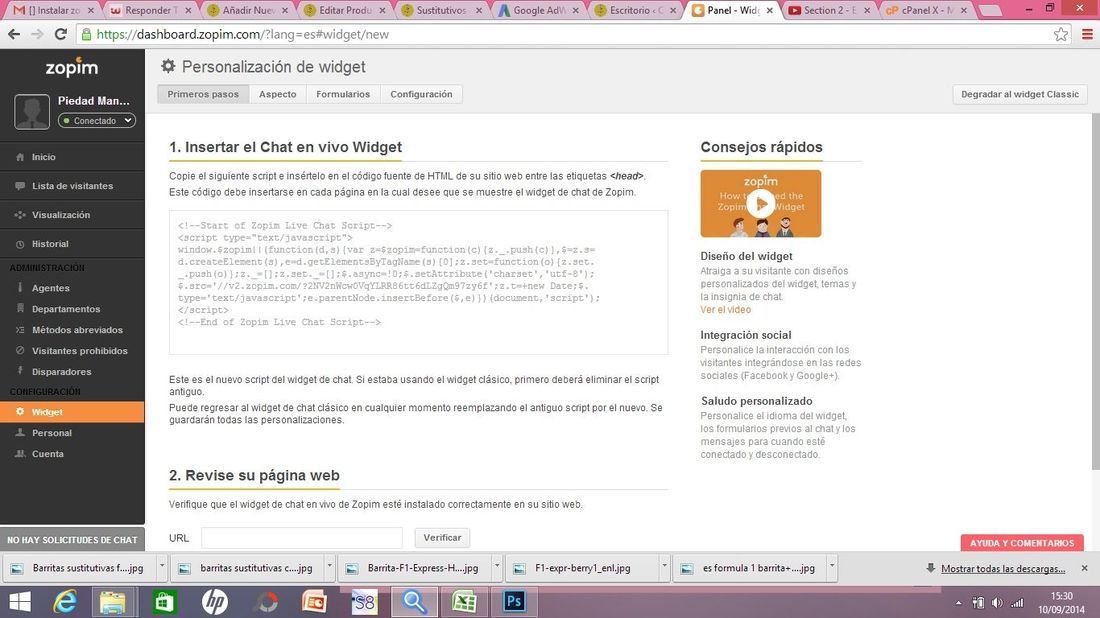Click the browser back arrow
The height and width of the screenshot is (618, 1100).
14,34
